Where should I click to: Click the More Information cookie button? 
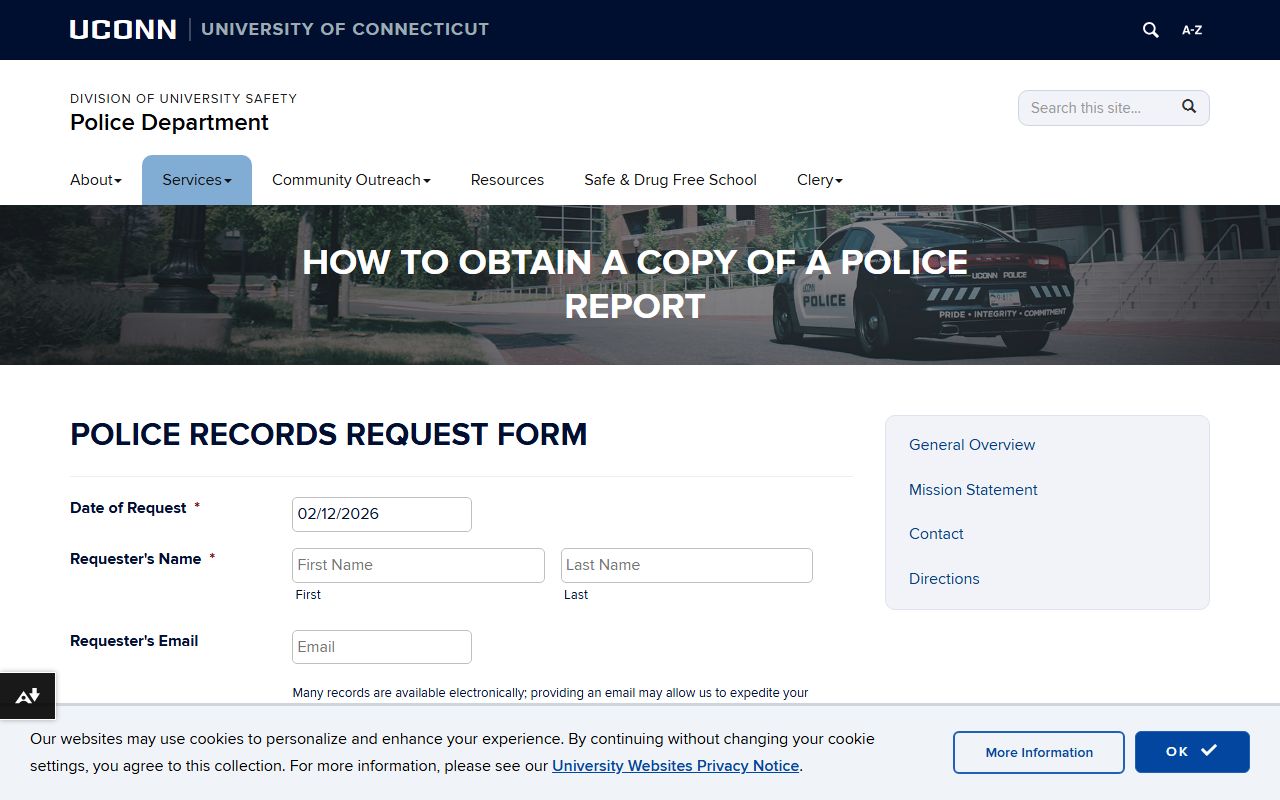1039,752
